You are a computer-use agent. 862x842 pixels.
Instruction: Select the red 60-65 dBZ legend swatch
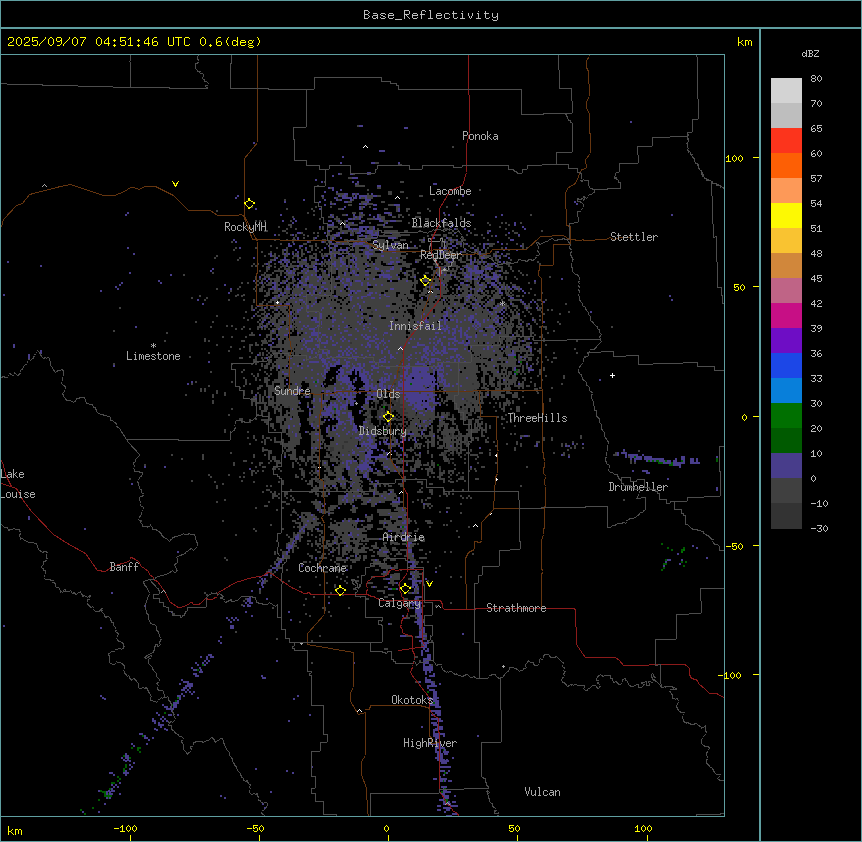pos(786,141)
